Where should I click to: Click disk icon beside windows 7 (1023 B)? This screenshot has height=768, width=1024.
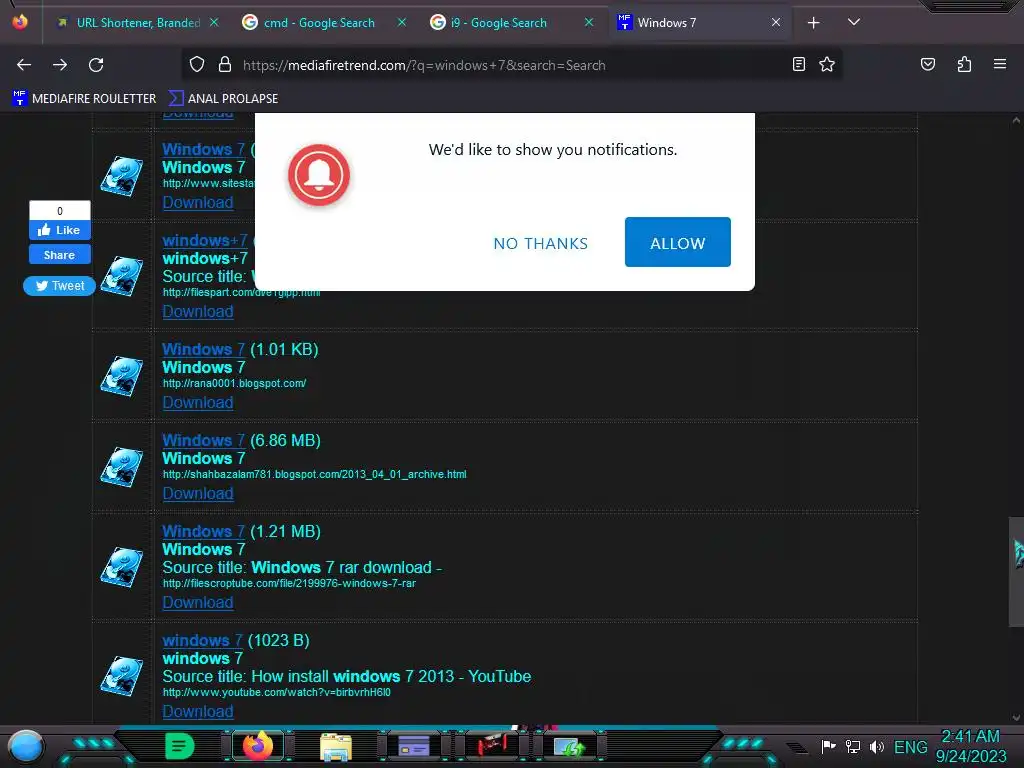pos(122,676)
